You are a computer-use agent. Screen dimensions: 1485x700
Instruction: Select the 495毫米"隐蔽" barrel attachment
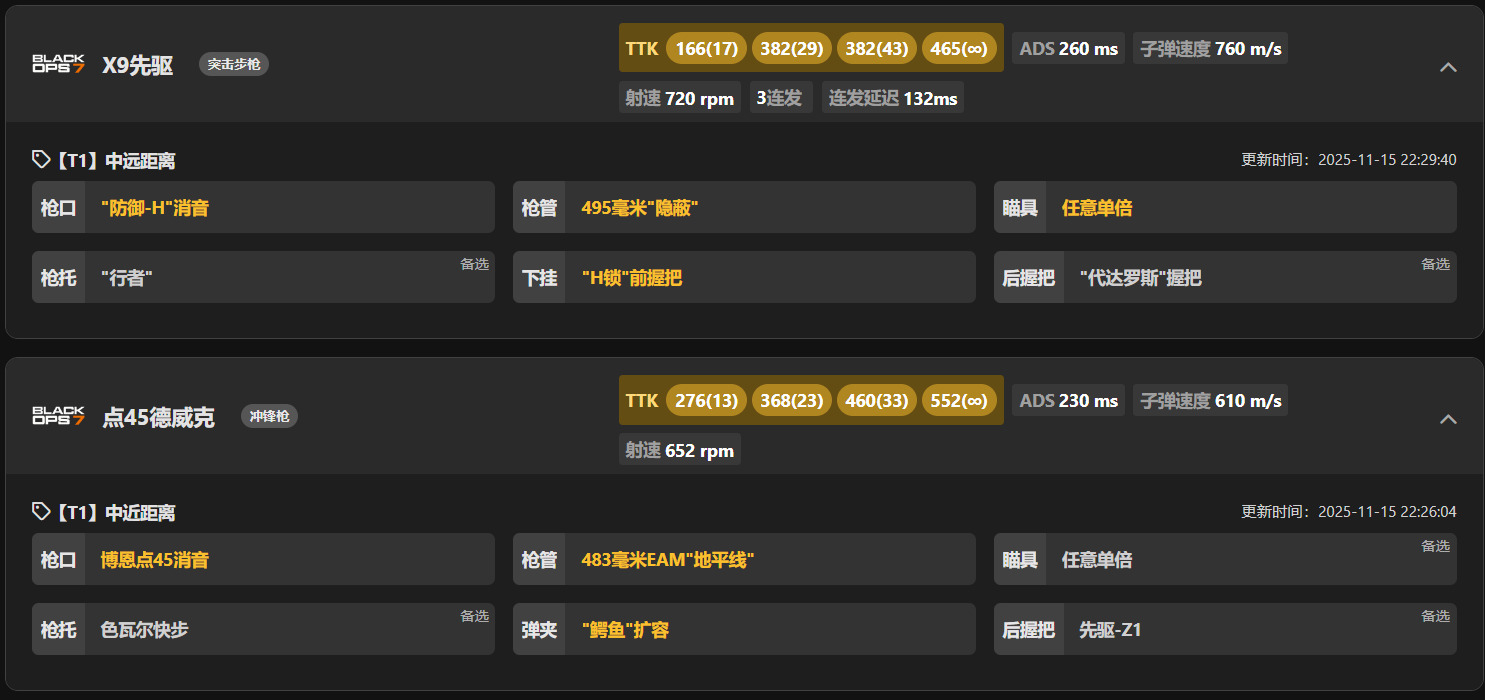click(639, 208)
